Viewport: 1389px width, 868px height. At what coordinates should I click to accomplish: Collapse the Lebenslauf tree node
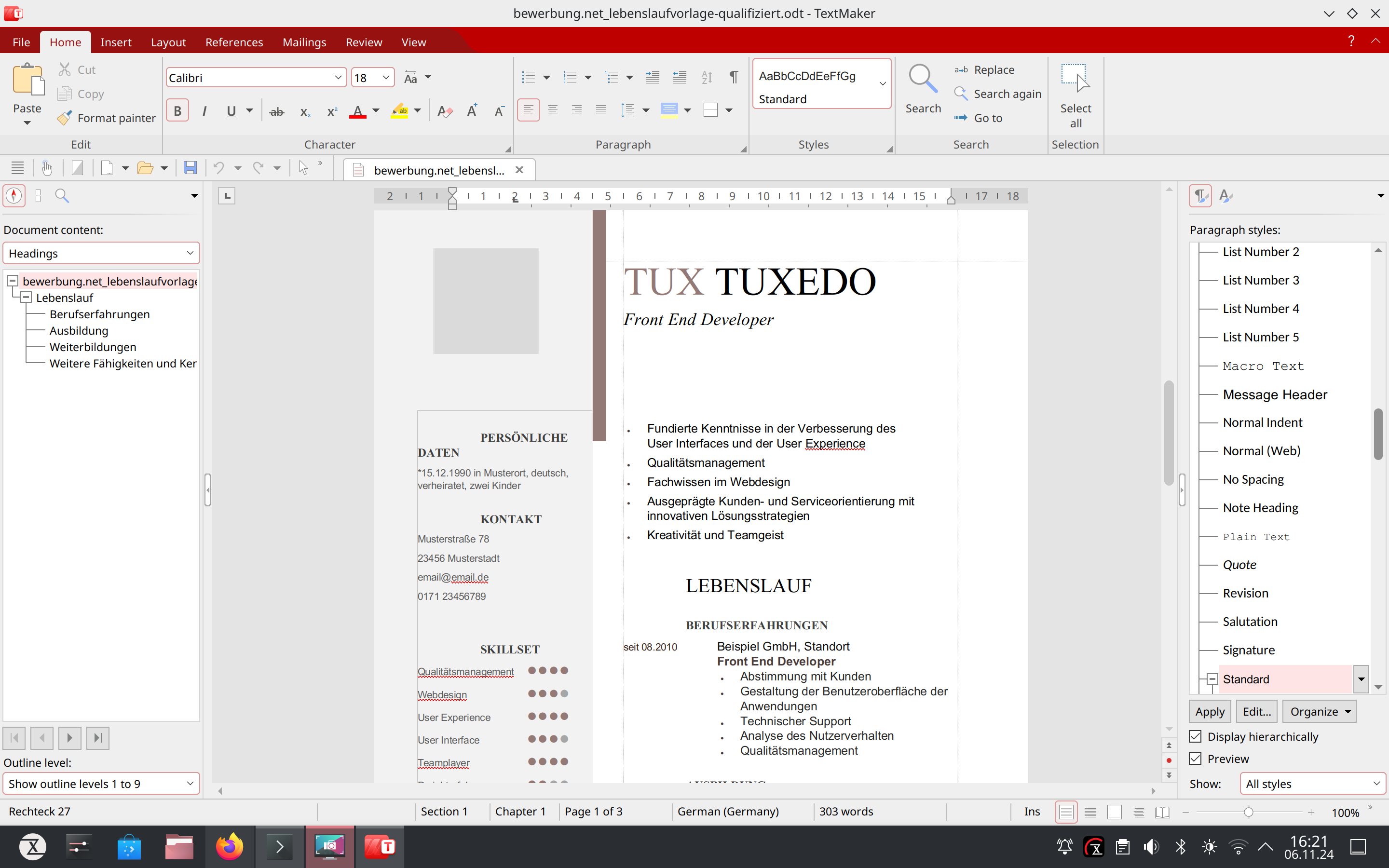point(26,298)
